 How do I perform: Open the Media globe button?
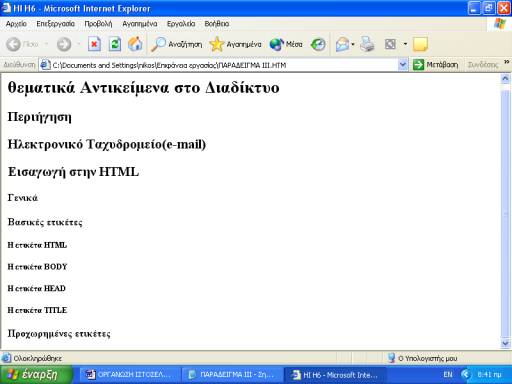point(286,44)
